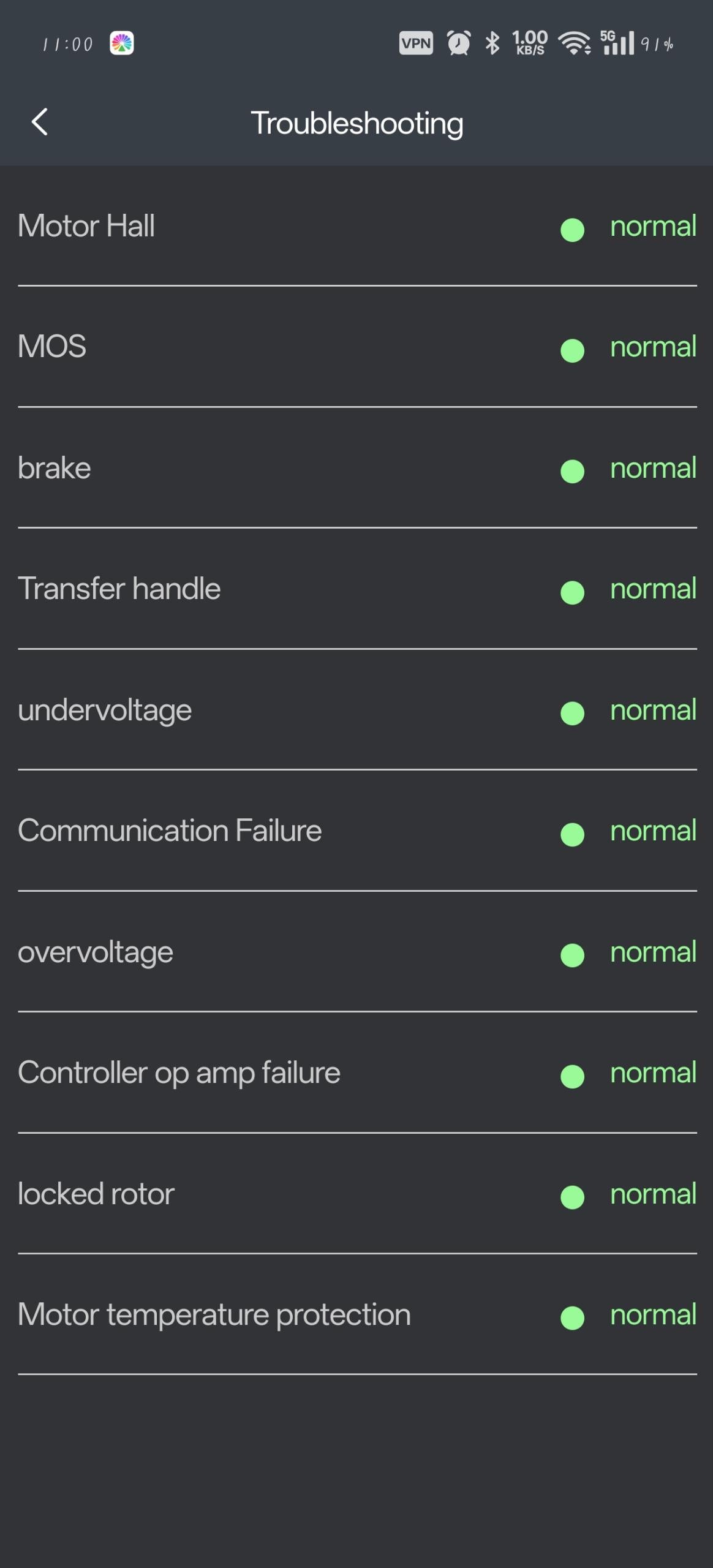Viewport: 713px width, 1568px height.
Task: Tap the green indicator for MOS
Action: [x=572, y=350]
